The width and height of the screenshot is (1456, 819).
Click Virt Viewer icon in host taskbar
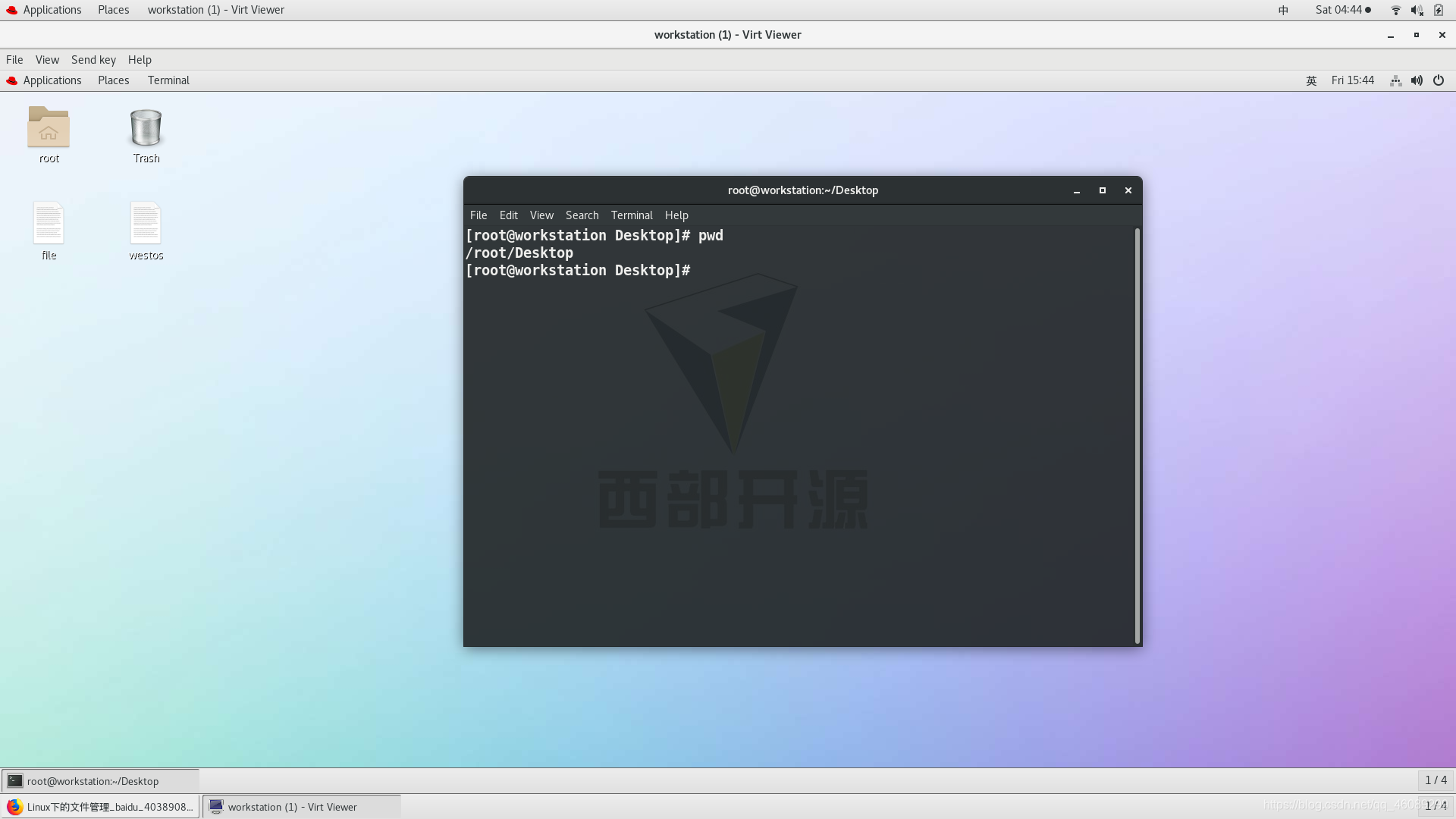216,806
